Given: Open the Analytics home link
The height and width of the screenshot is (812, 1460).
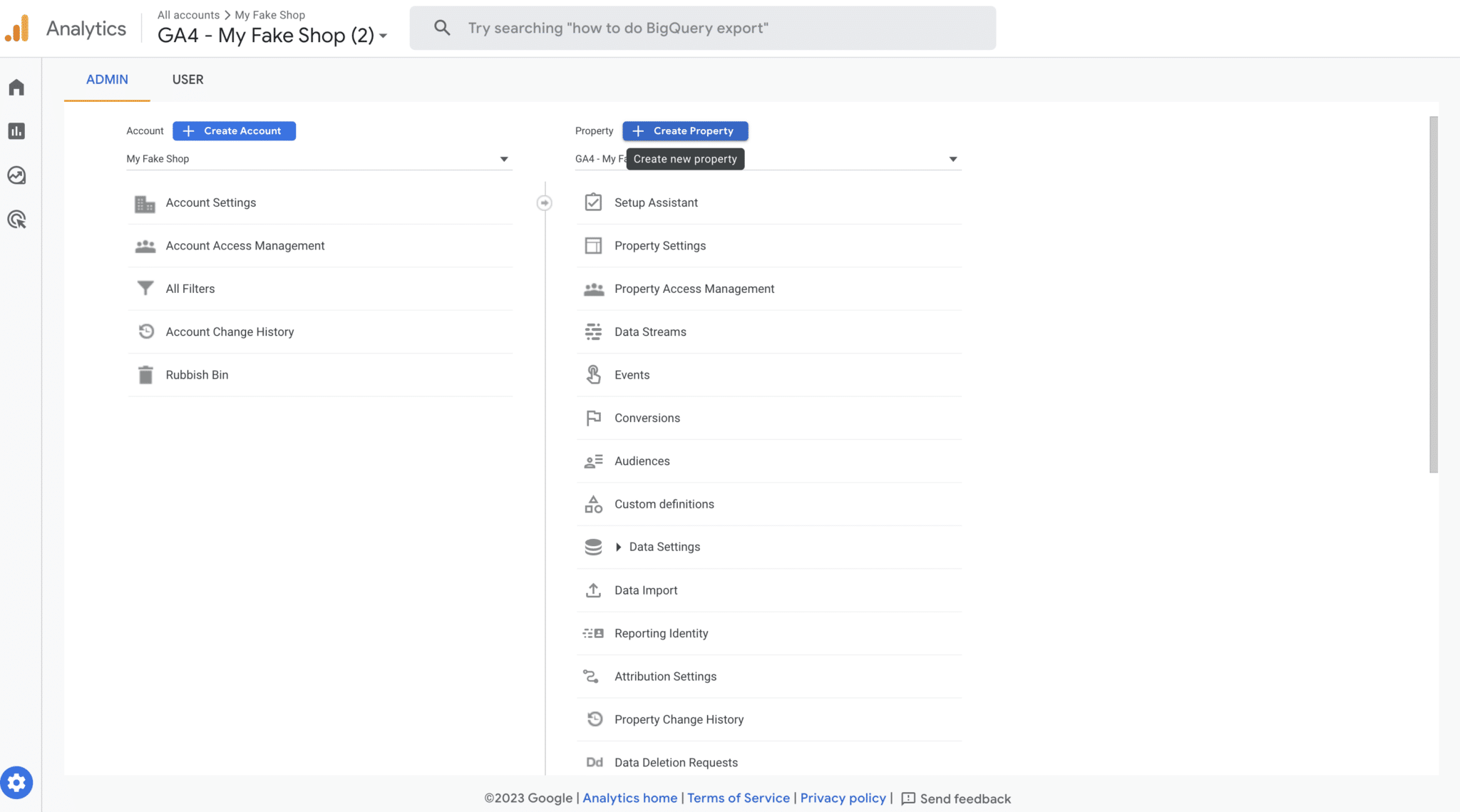Looking at the screenshot, I should click(x=630, y=798).
